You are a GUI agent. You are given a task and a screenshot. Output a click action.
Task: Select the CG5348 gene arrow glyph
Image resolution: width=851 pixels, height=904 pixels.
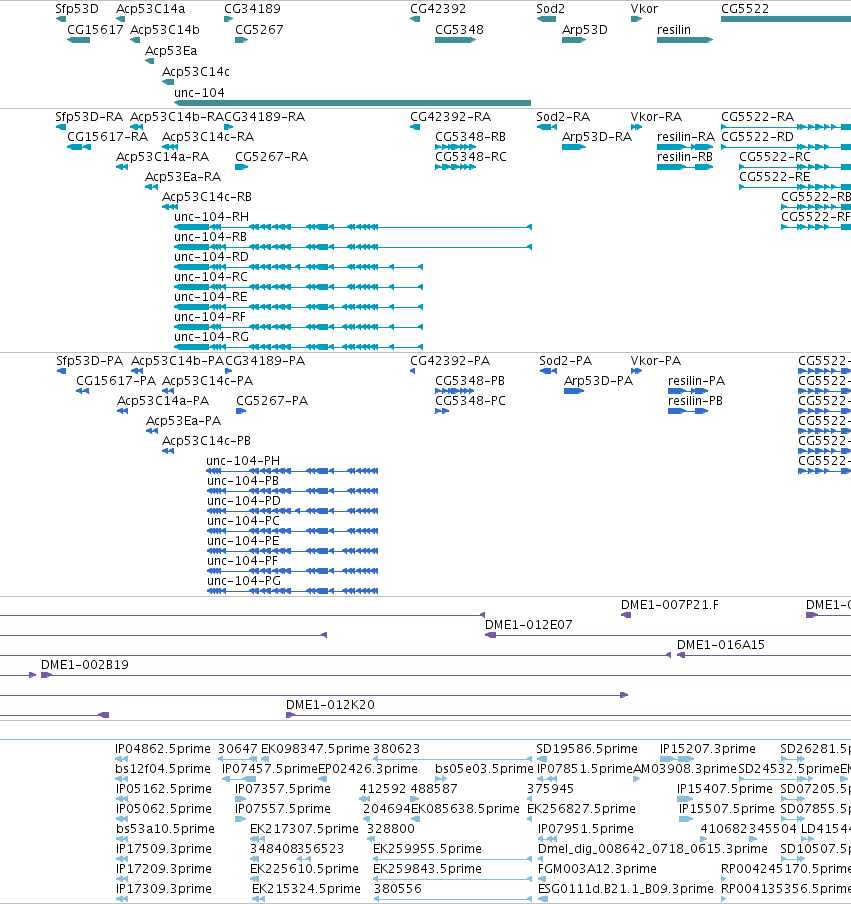[x=455, y=40]
